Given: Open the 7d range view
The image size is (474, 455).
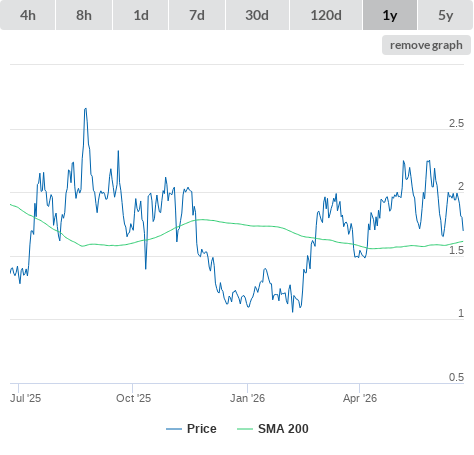Looking at the screenshot, I should click(197, 15).
